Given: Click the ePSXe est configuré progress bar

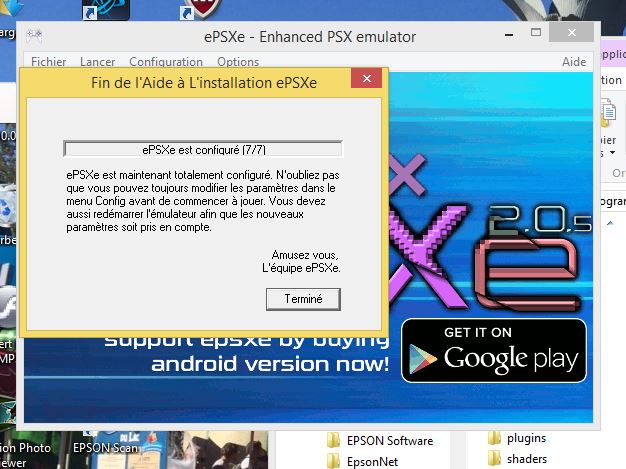Looking at the screenshot, I should coord(203,149).
